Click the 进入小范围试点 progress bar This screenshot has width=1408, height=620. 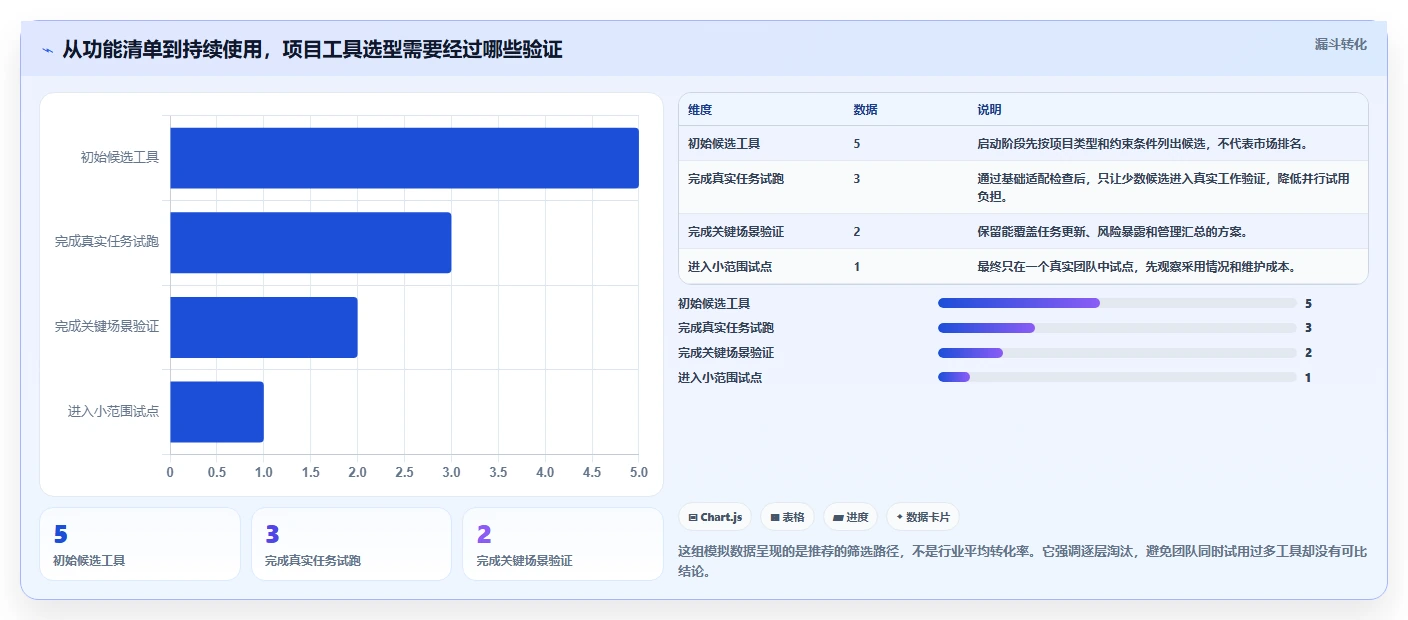[x=1117, y=377]
